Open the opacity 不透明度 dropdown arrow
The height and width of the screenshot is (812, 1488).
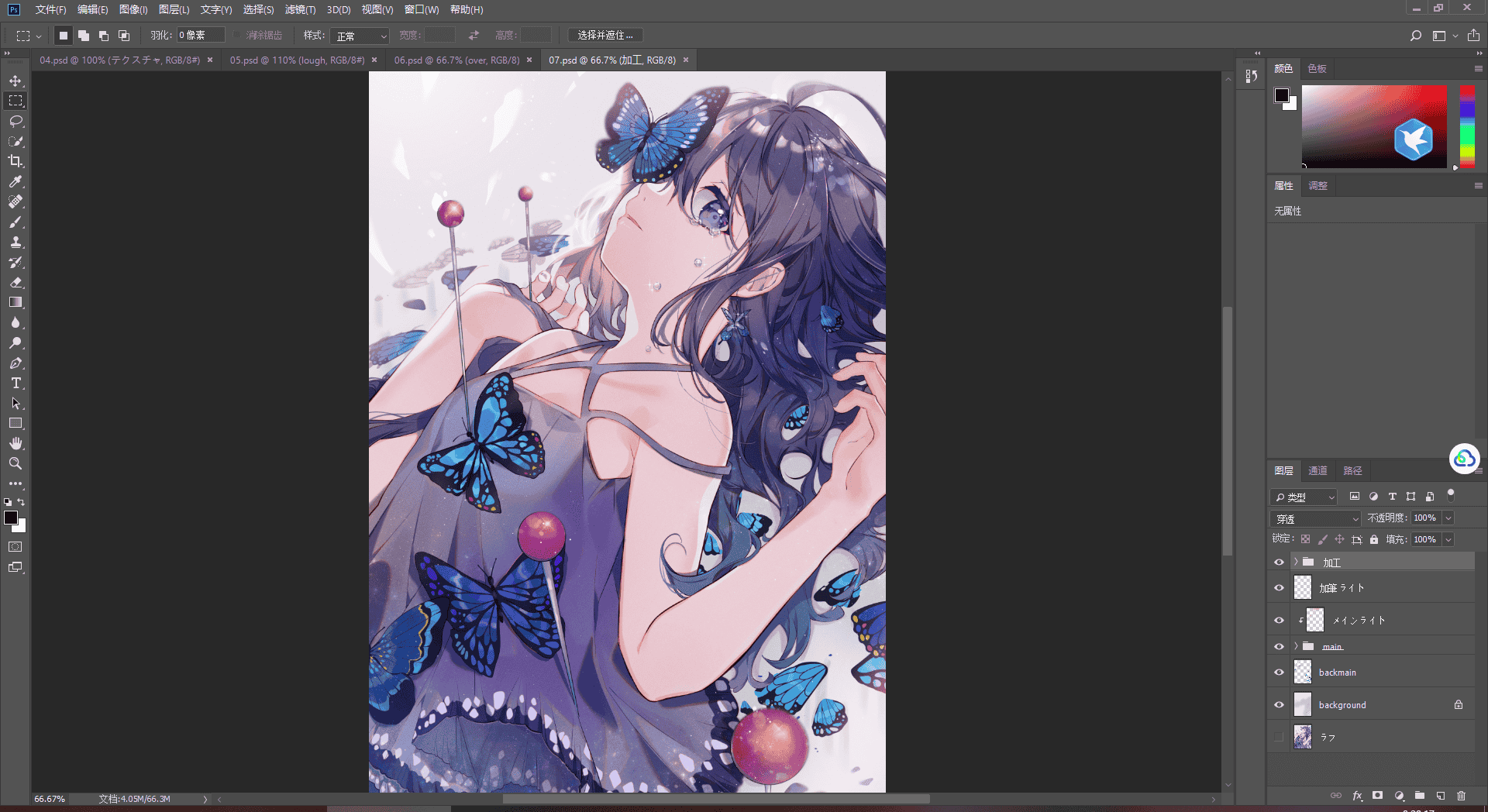pos(1448,518)
